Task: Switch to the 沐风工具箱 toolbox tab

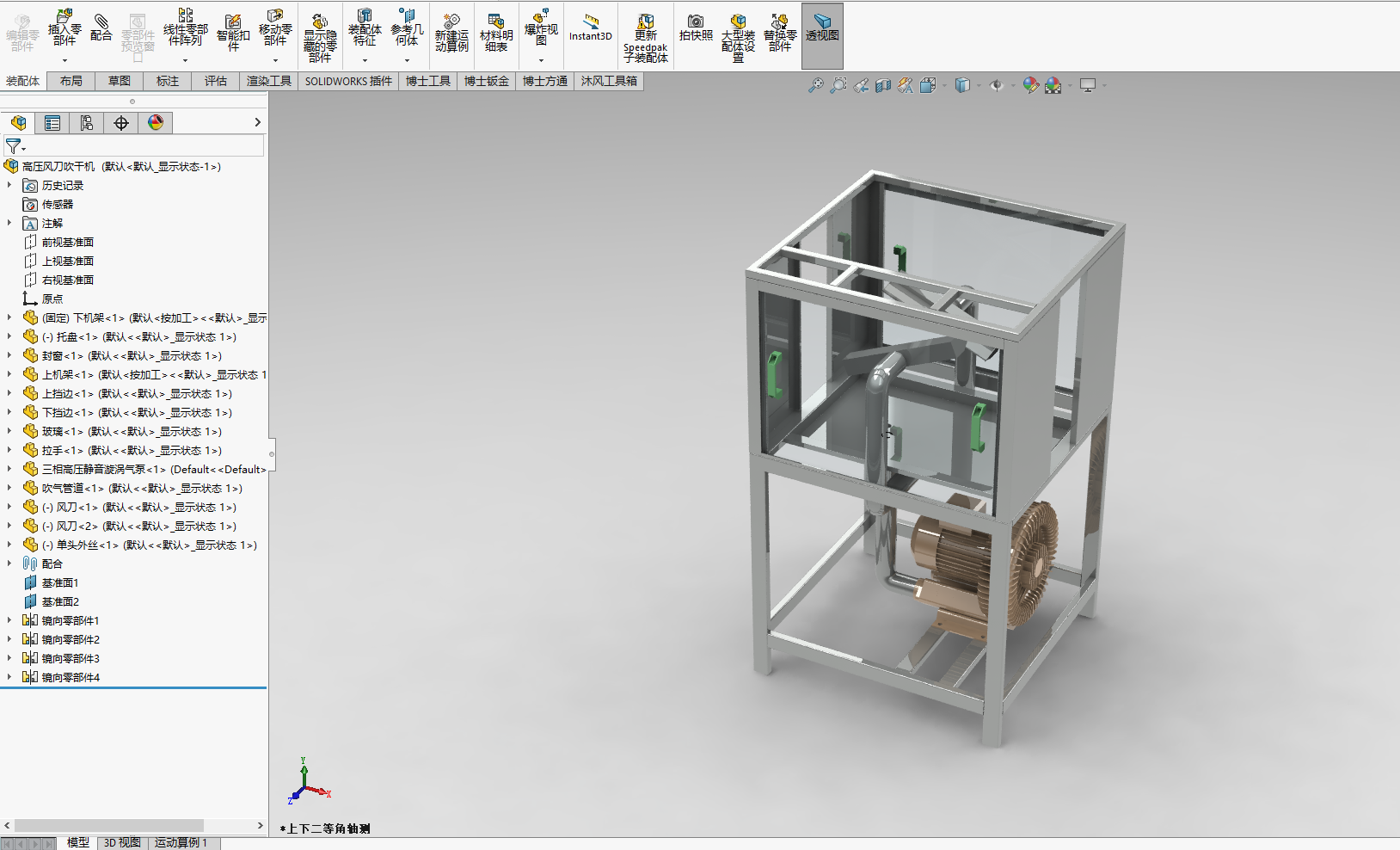Action: pos(609,81)
